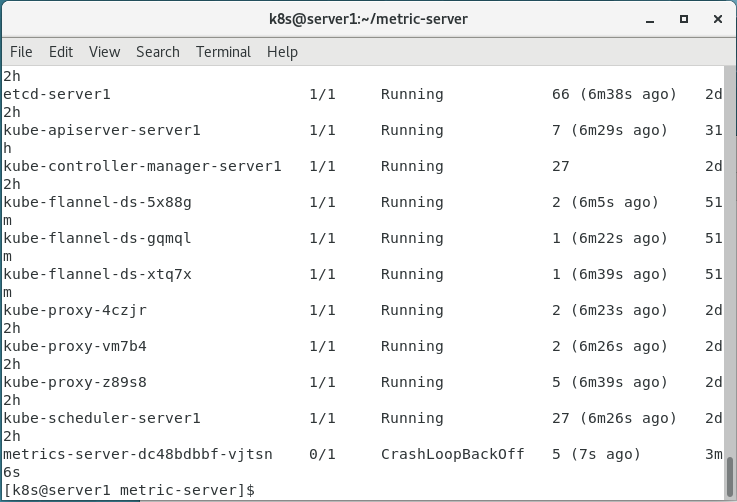Click the kube-flannel-ds-5x88g pod name
The width and height of the screenshot is (737, 502).
pyautogui.click(x=97, y=202)
